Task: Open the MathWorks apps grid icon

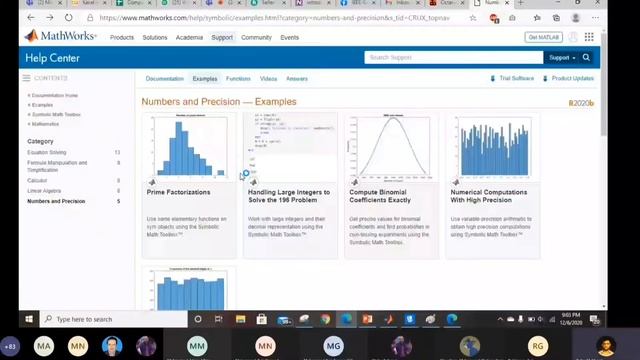Action: tap(589, 37)
